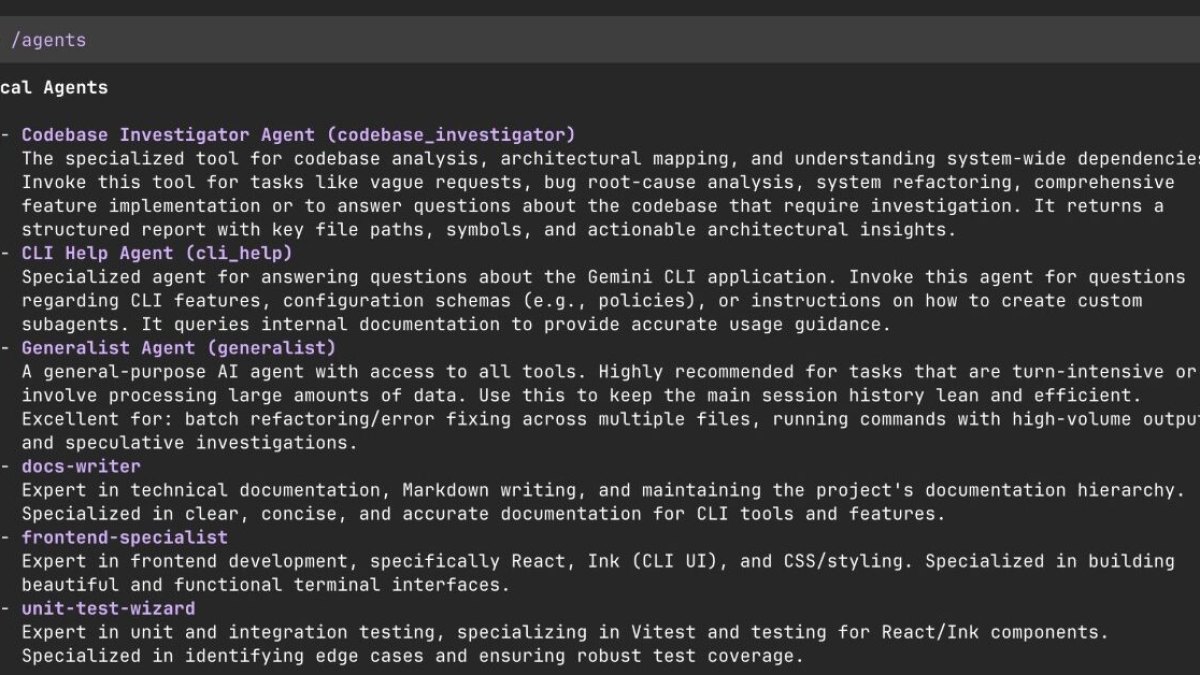Click line starting 'Expert in unit and integration testing'
The width and height of the screenshot is (1200, 675).
click(x=566, y=632)
